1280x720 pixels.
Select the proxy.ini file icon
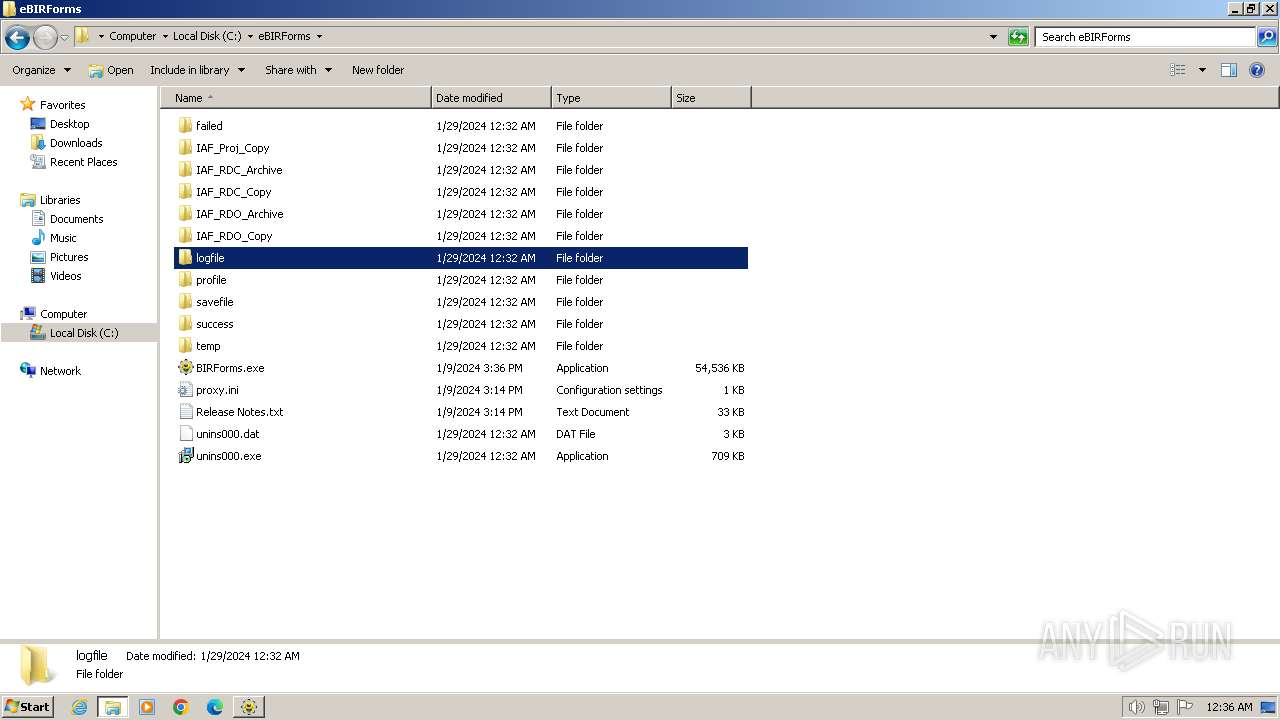tap(185, 390)
